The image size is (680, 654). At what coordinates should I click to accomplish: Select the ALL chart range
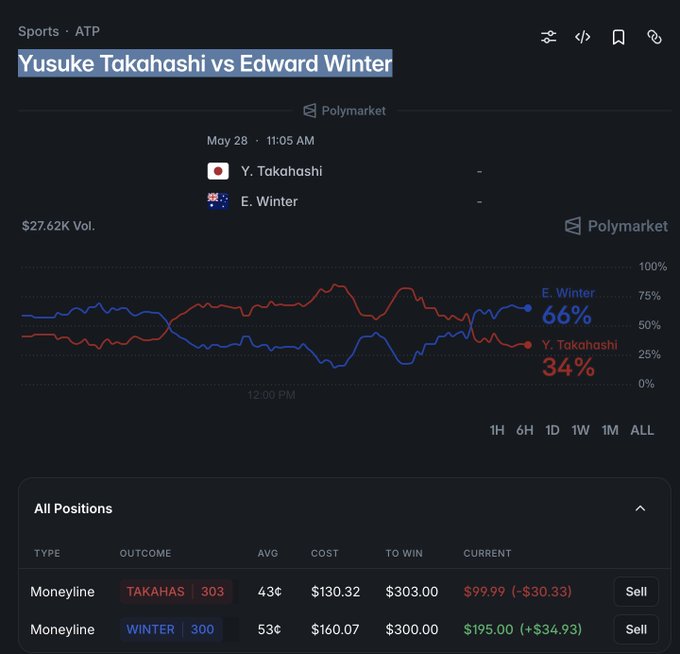click(x=642, y=430)
